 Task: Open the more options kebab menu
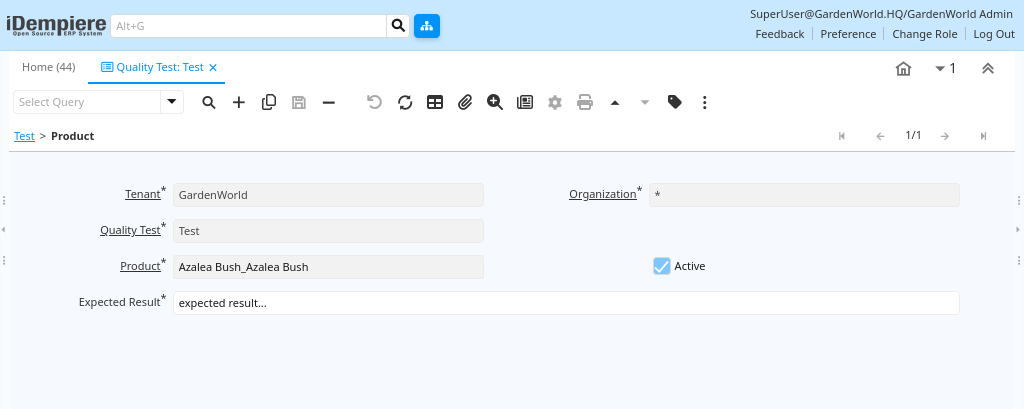705,102
